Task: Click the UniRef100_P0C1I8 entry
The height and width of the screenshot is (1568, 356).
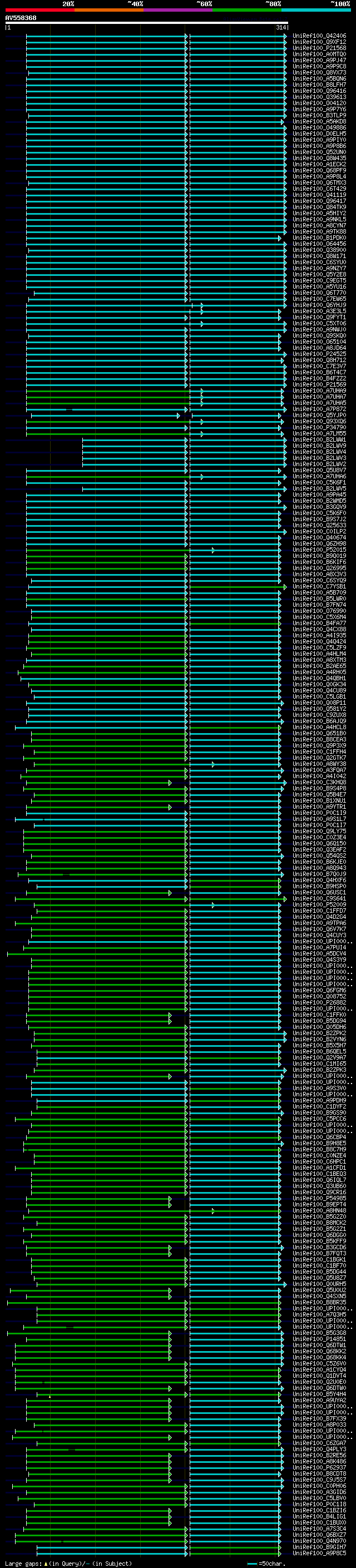Action: click(x=319, y=1504)
